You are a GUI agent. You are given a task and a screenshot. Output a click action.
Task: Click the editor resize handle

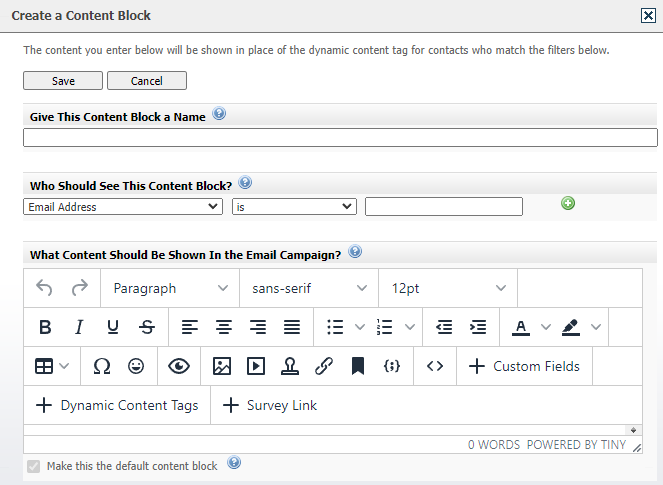coord(637,448)
